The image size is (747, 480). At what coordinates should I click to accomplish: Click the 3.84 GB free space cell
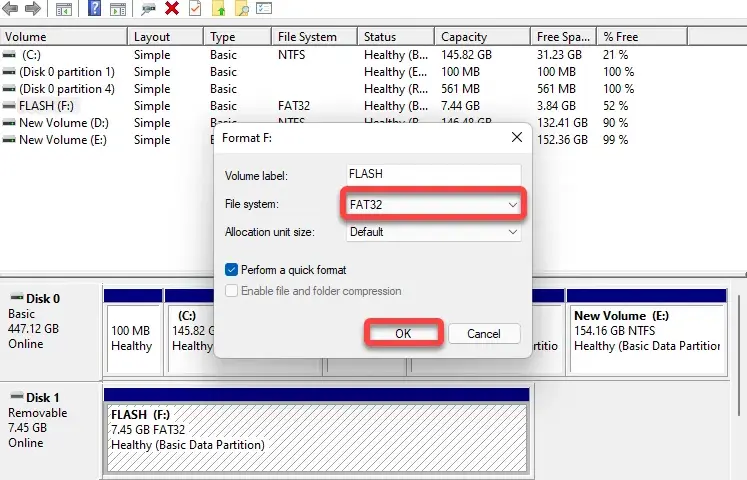coord(556,106)
